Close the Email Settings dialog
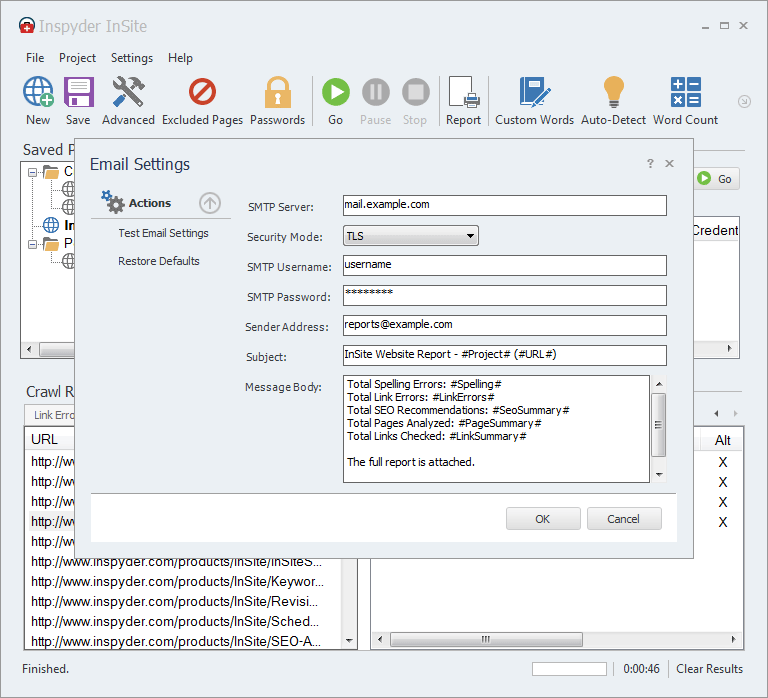The height and width of the screenshot is (698, 768). click(670, 164)
